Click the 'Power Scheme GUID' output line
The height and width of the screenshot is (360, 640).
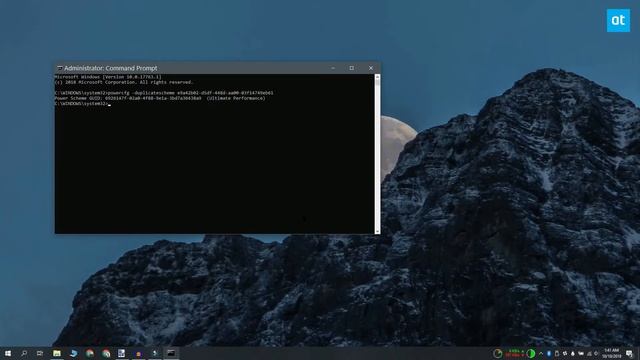[x=160, y=98]
